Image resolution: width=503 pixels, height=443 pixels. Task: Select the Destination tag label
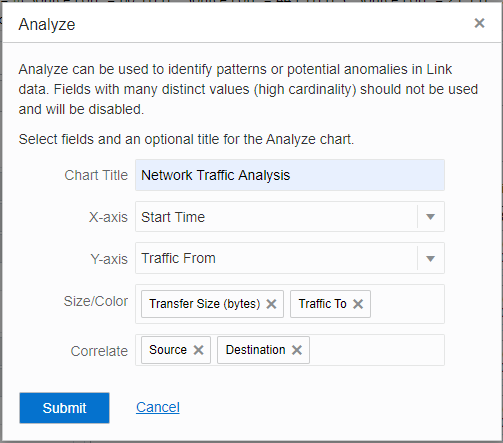click(255, 350)
